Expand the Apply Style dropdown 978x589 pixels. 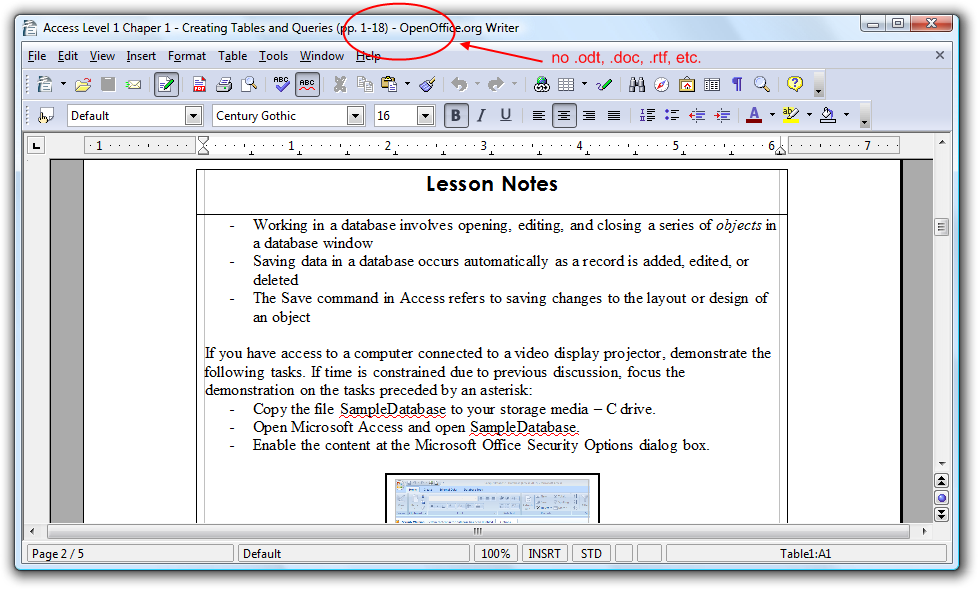[x=193, y=116]
